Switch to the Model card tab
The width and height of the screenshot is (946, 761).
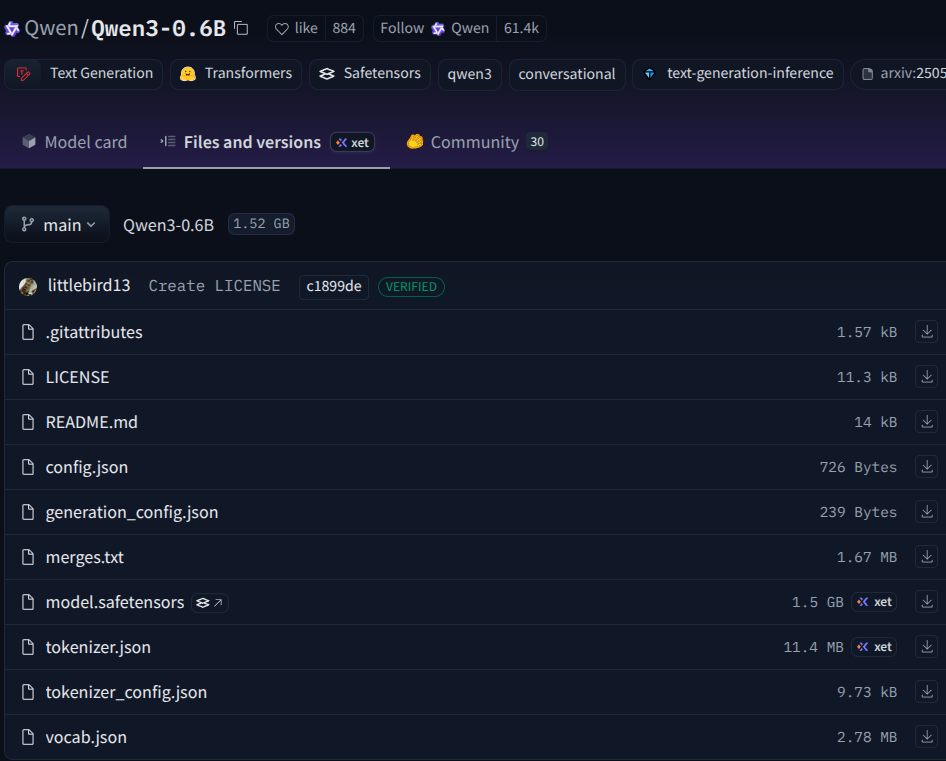point(75,142)
